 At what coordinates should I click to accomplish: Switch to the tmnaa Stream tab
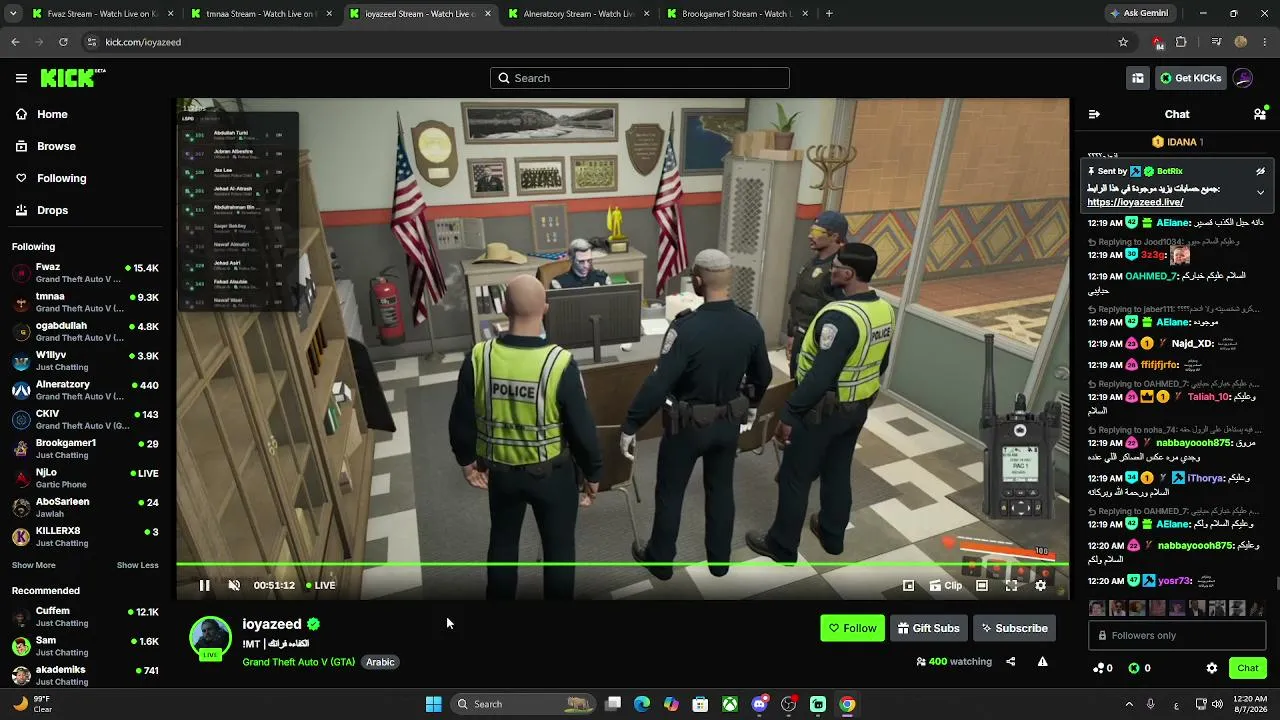point(260,14)
